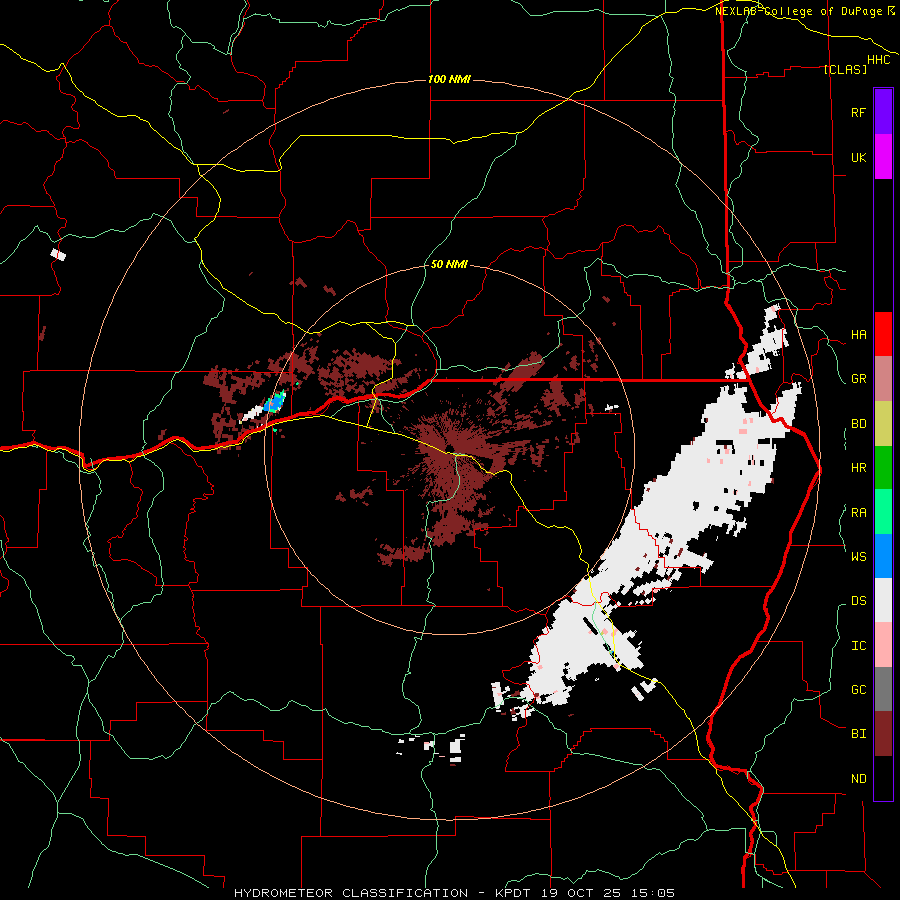Image resolution: width=900 pixels, height=900 pixels.
Task: Click the 100 NMI range ring label
Action: point(449,79)
